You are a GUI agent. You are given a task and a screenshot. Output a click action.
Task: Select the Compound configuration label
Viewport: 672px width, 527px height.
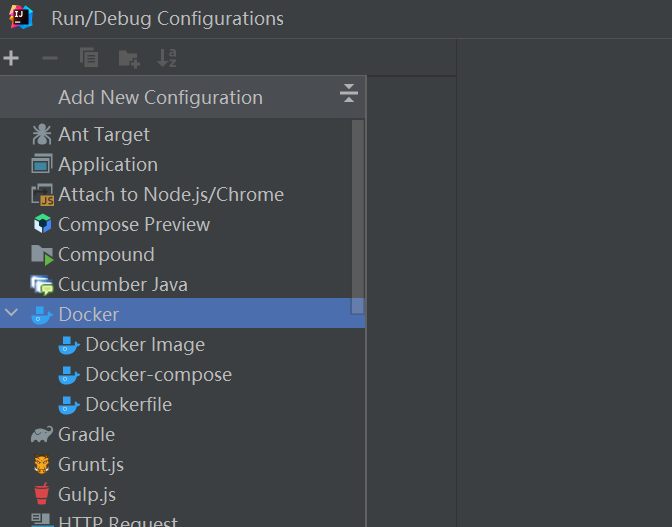coord(106,255)
